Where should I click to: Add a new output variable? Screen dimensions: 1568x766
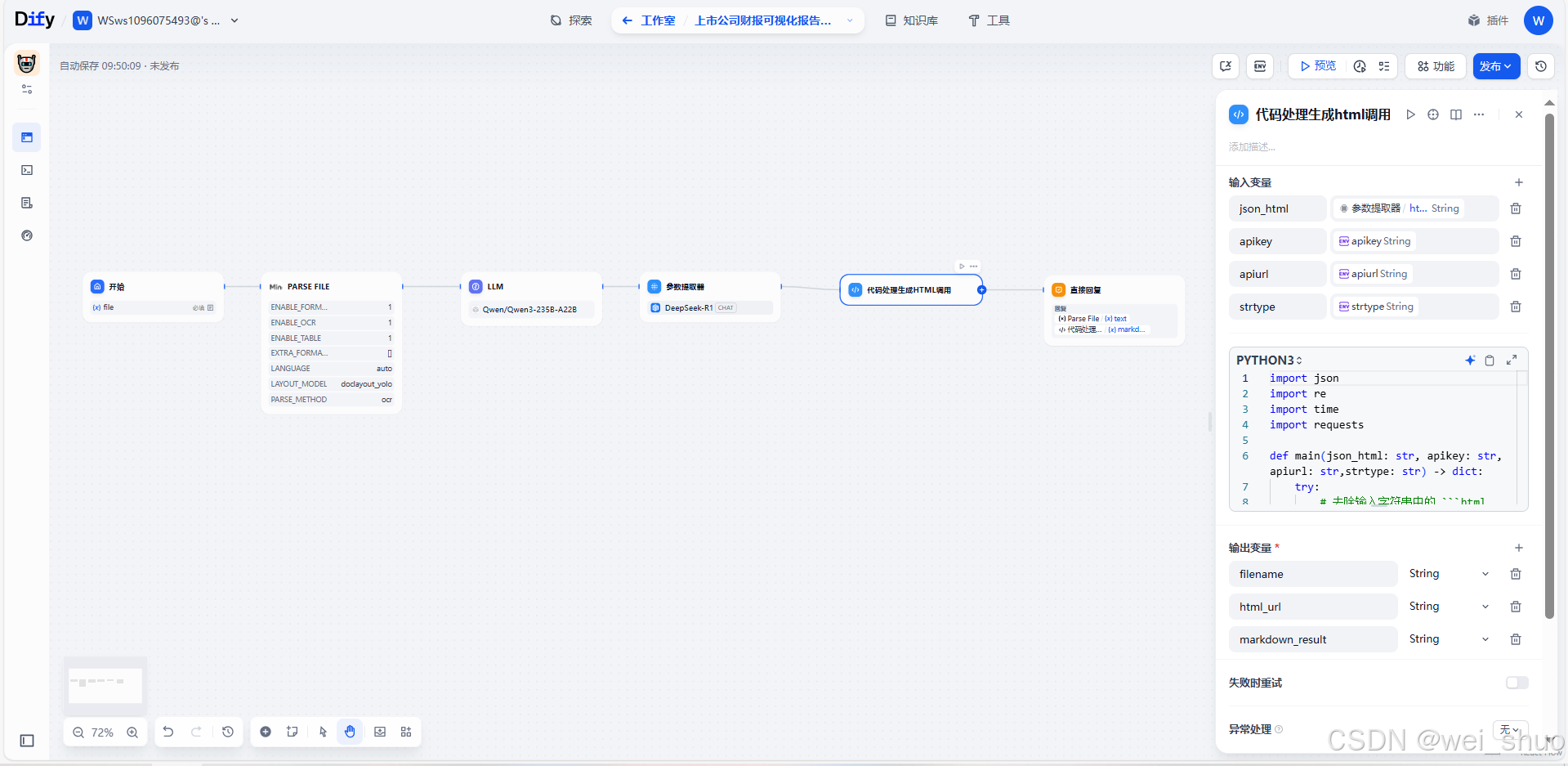[1519, 548]
